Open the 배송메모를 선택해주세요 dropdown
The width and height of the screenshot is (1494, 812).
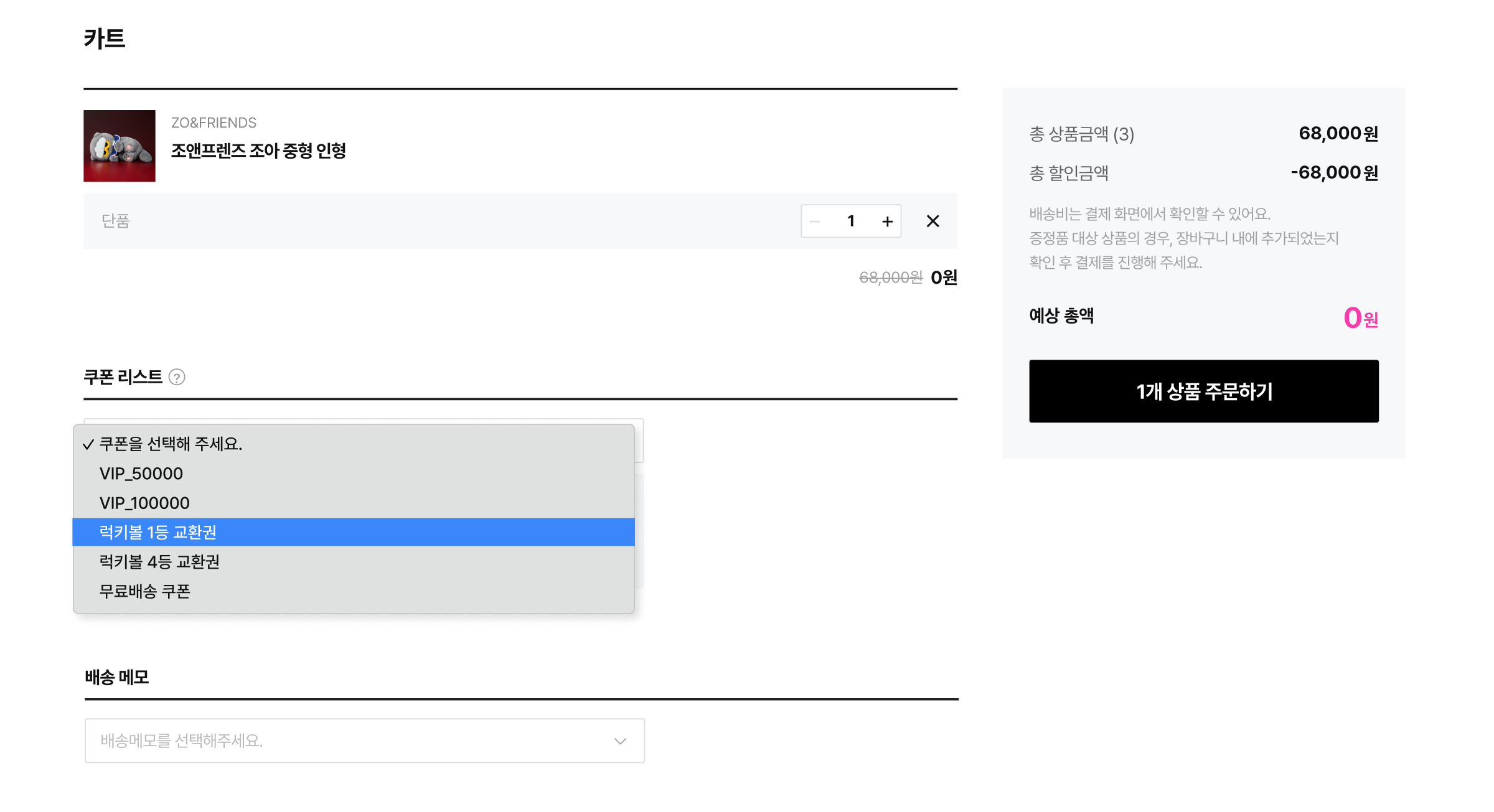coord(364,740)
